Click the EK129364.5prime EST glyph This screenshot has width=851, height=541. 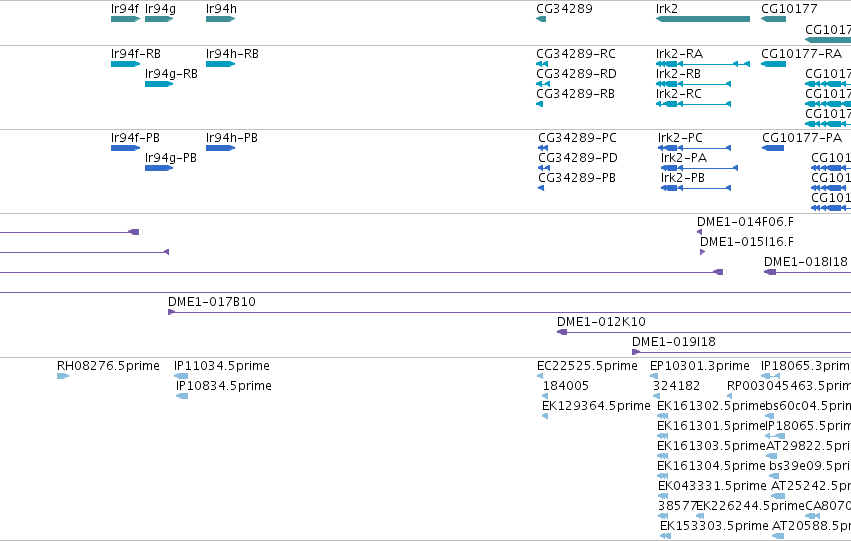tap(545, 417)
